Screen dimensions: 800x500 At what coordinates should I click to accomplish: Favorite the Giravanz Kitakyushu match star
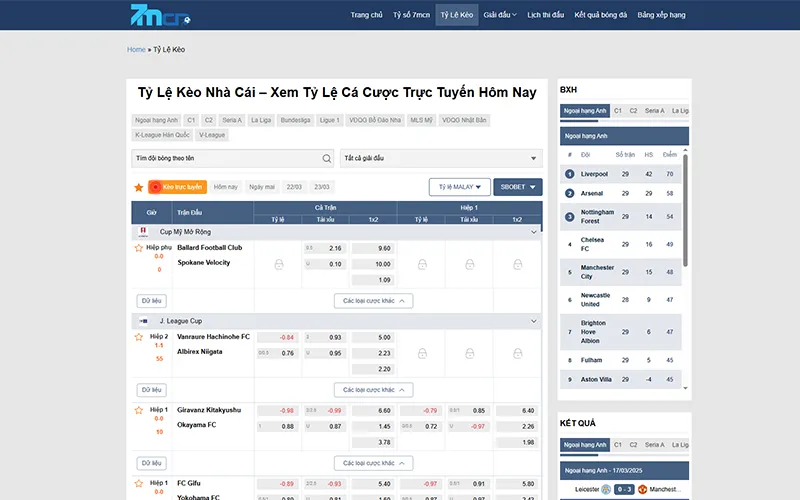[x=138, y=410]
